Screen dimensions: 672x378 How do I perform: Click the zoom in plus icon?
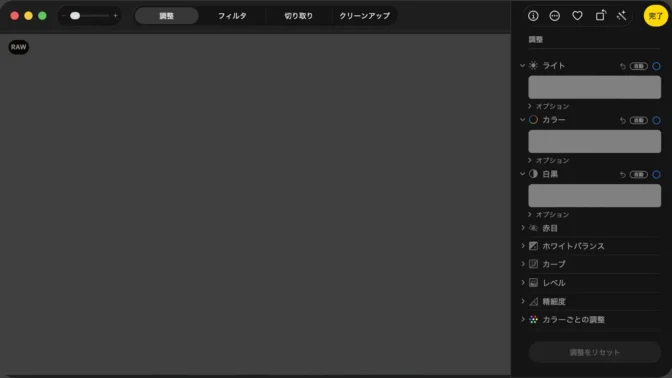(x=115, y=16)
